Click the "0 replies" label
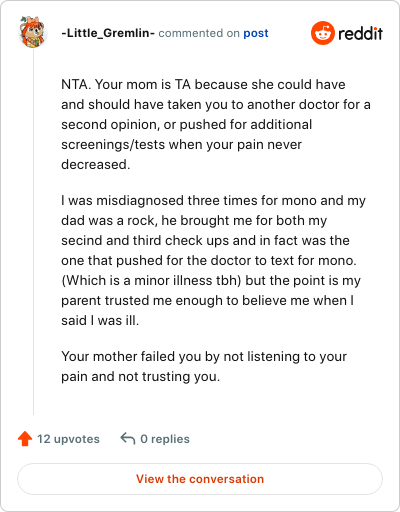The image size is (400, 512). (x=165, y=439)
